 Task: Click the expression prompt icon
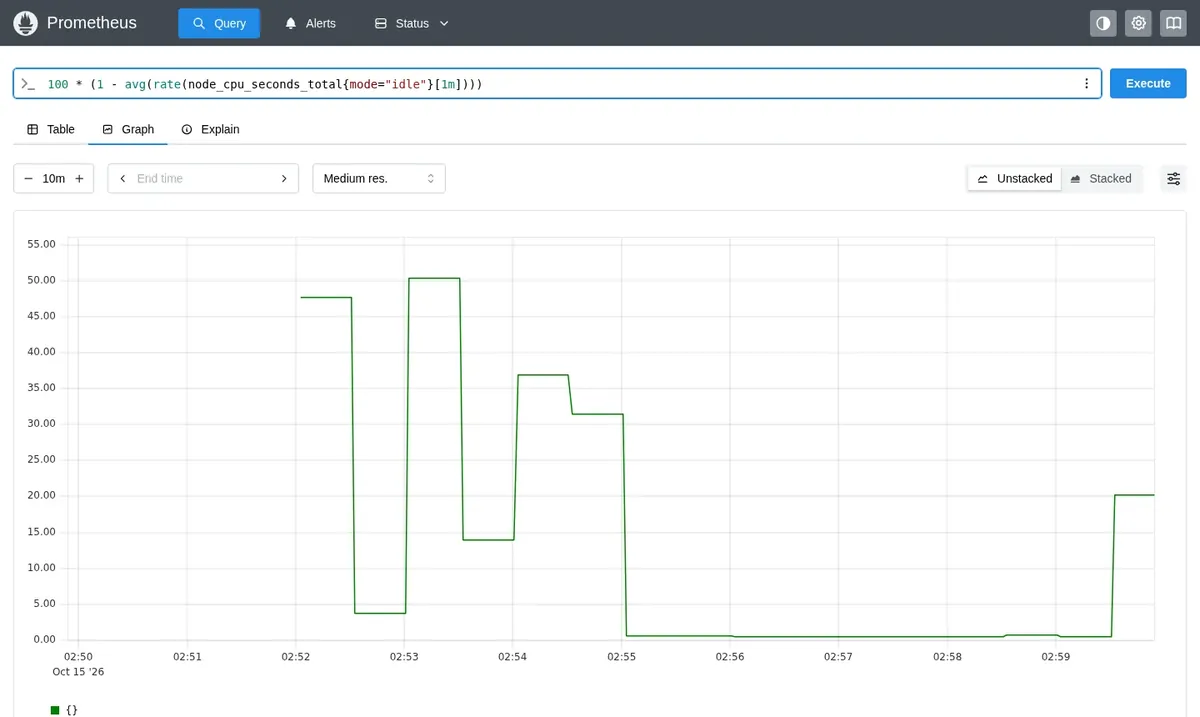[x=28, y=84]
